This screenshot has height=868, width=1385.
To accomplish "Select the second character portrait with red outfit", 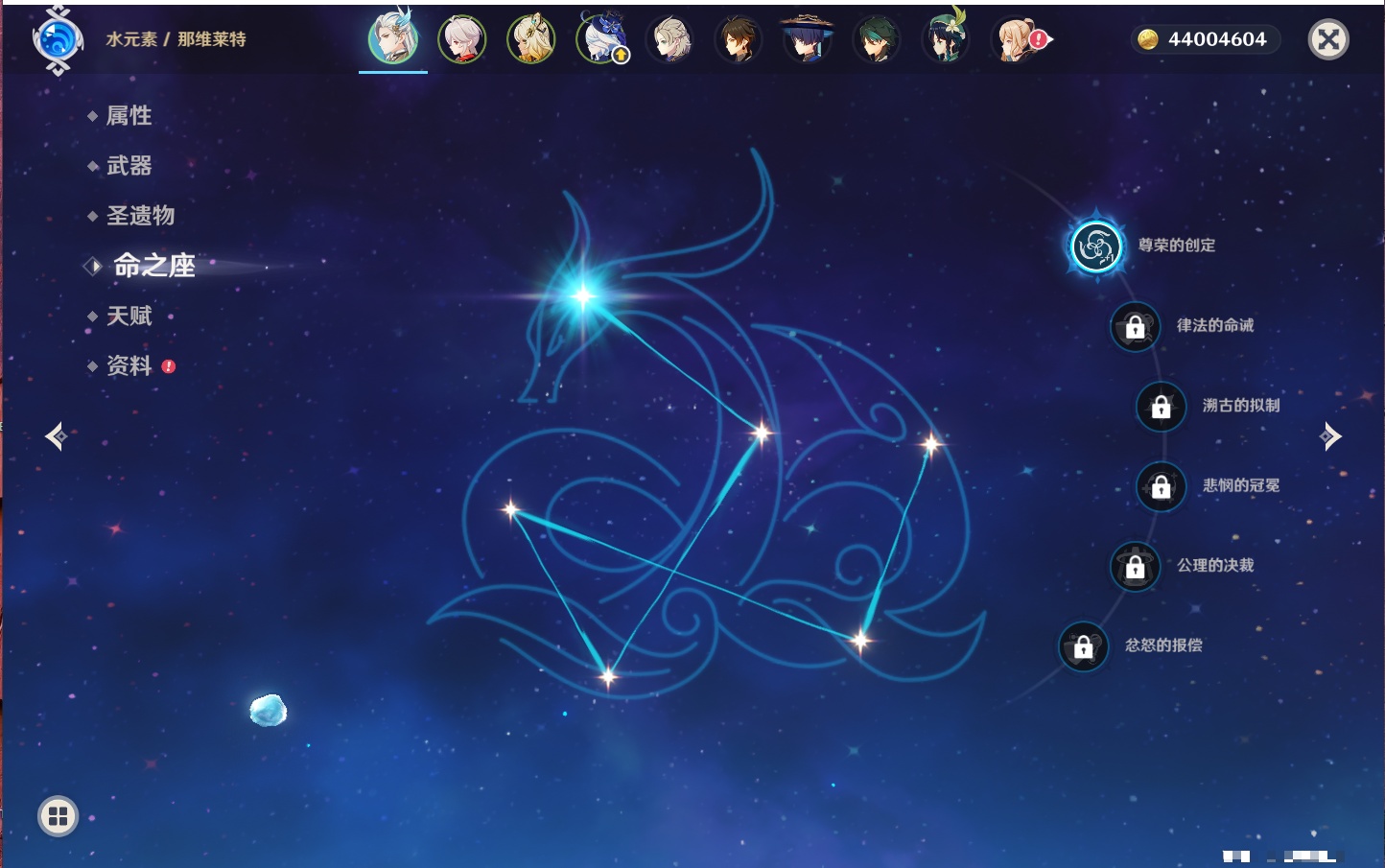I will click(462, 40).
